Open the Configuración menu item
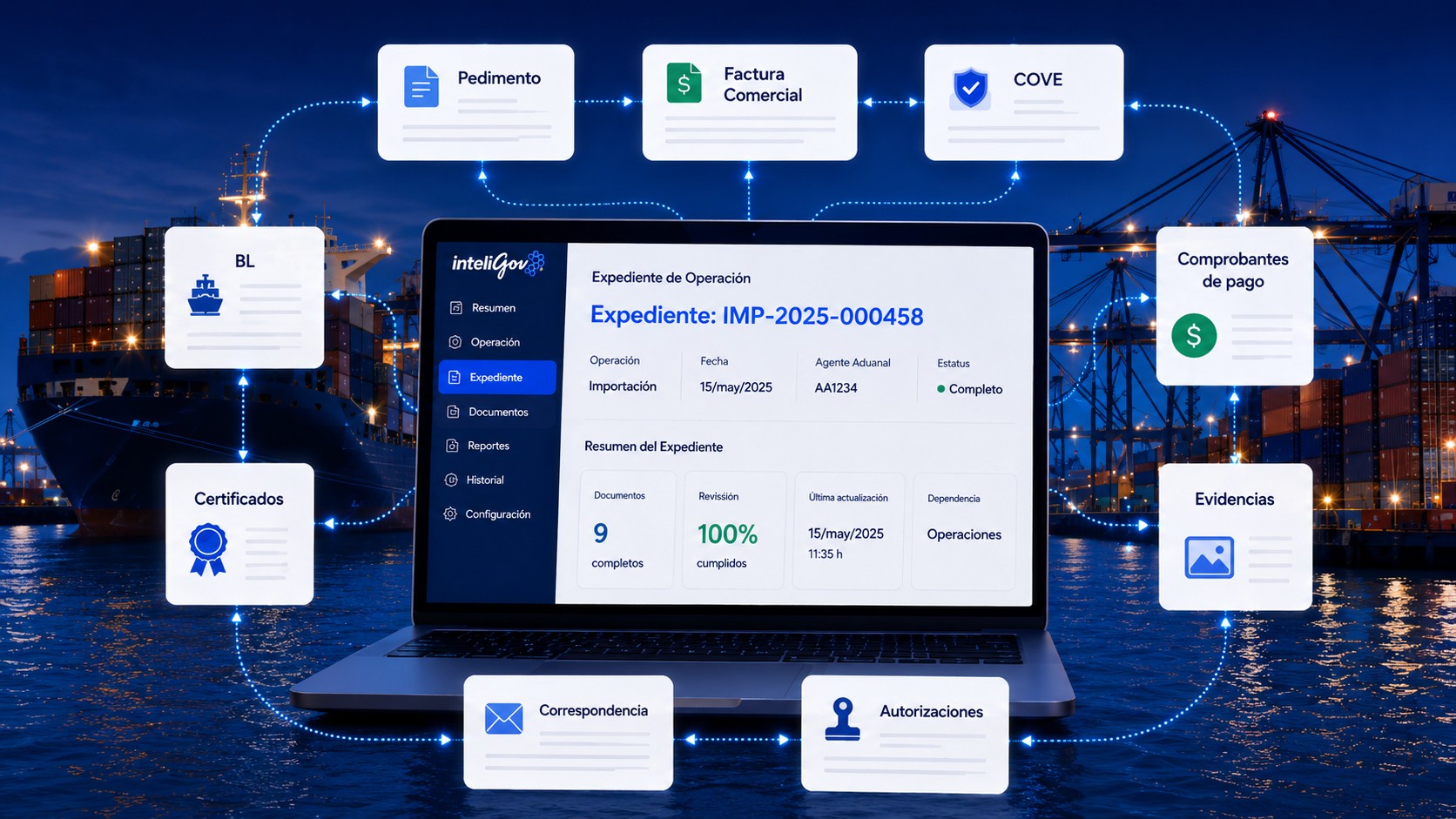This screenshot has width=1456, height=819. (493, 514)
